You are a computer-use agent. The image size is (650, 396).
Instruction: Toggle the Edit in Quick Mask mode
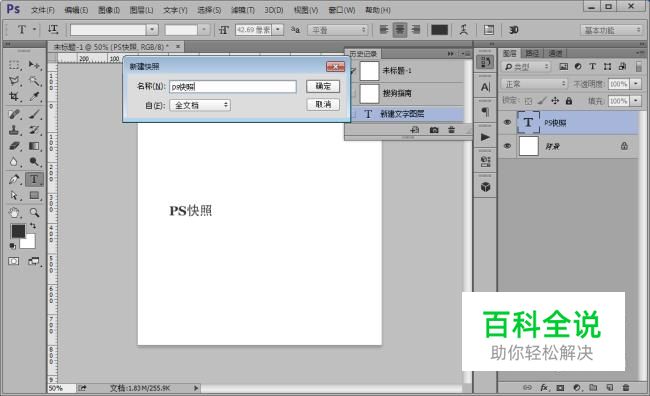point(14,261)
